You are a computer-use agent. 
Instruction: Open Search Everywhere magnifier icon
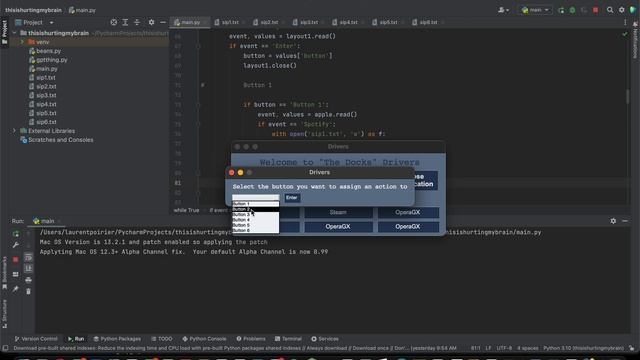[610, 10]
